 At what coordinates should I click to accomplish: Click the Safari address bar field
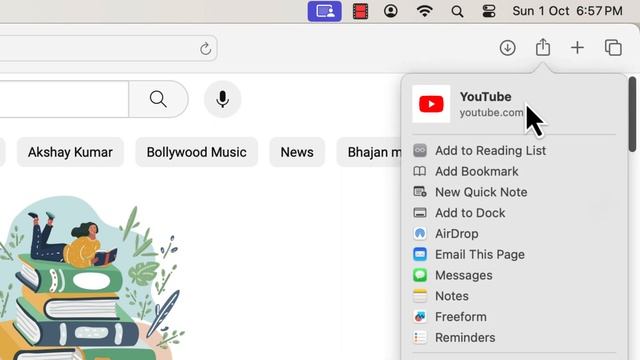tap(108, 49)
